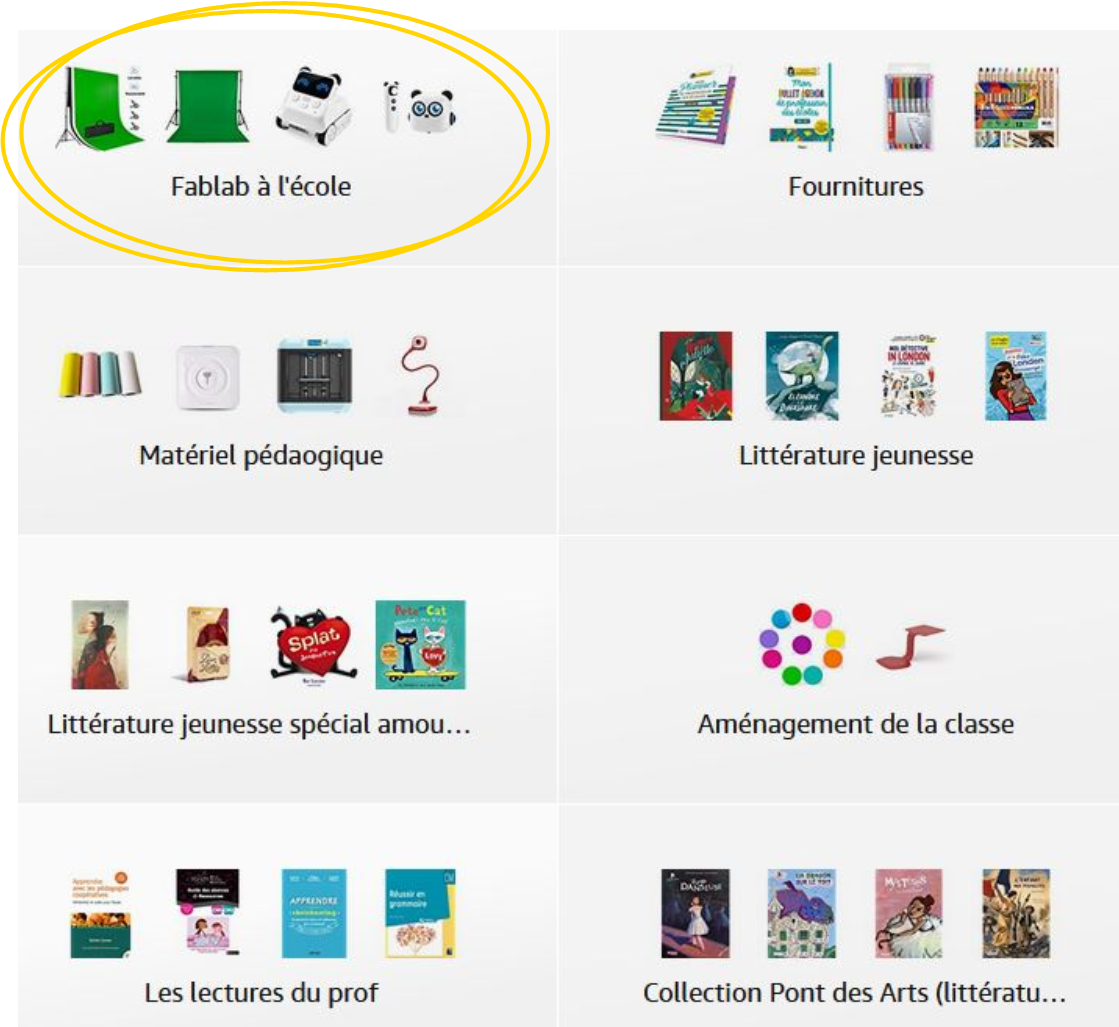This screenshot has width=1119, height=1027.
Task: Open the Aménagement de la classe list
Action: (856, 724)
